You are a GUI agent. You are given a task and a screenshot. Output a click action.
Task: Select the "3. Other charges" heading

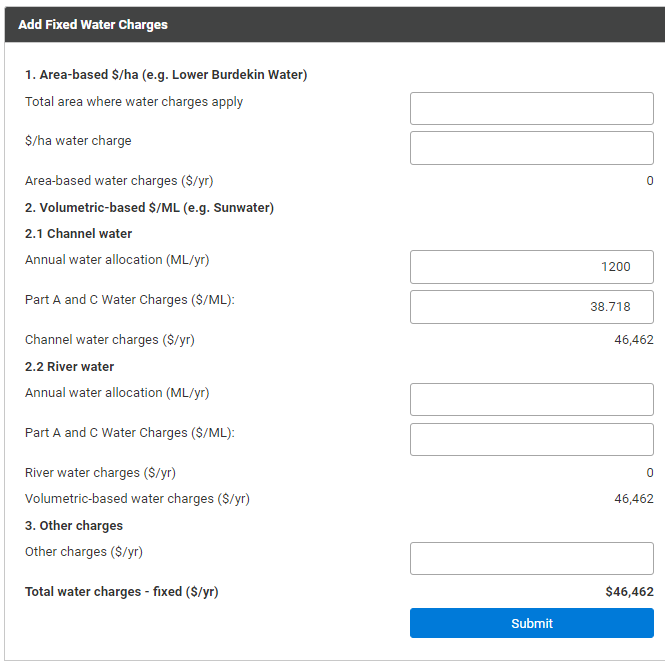(x=74, y=526)
